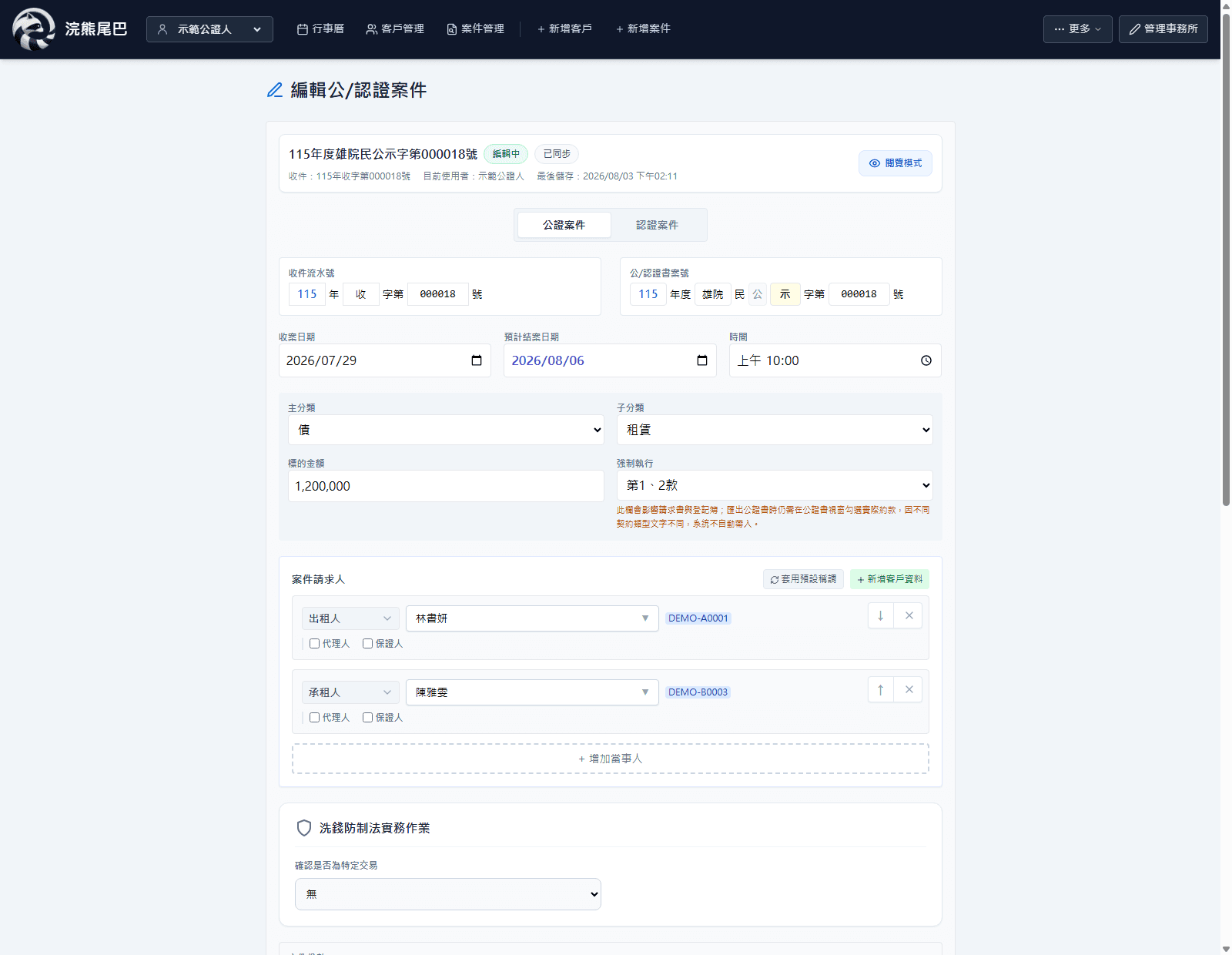Open the 林書妍 client dropdown
Image resolution: width=1232 pixels, height=955 pixels.
pos(532,618)
